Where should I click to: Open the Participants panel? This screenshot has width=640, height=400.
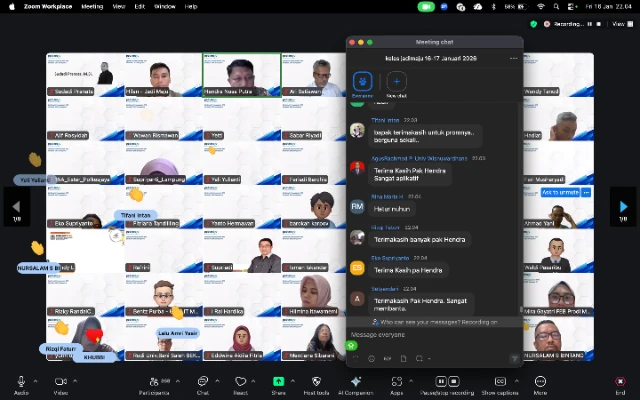click(x=153, y=381)
